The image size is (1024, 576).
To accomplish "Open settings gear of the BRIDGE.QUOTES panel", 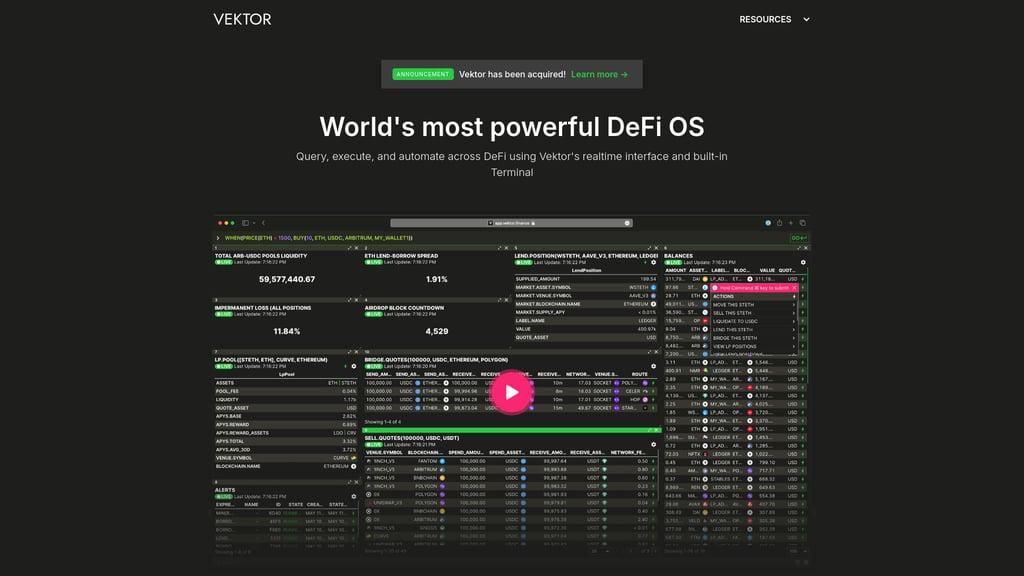I will [x=654, y=366].
